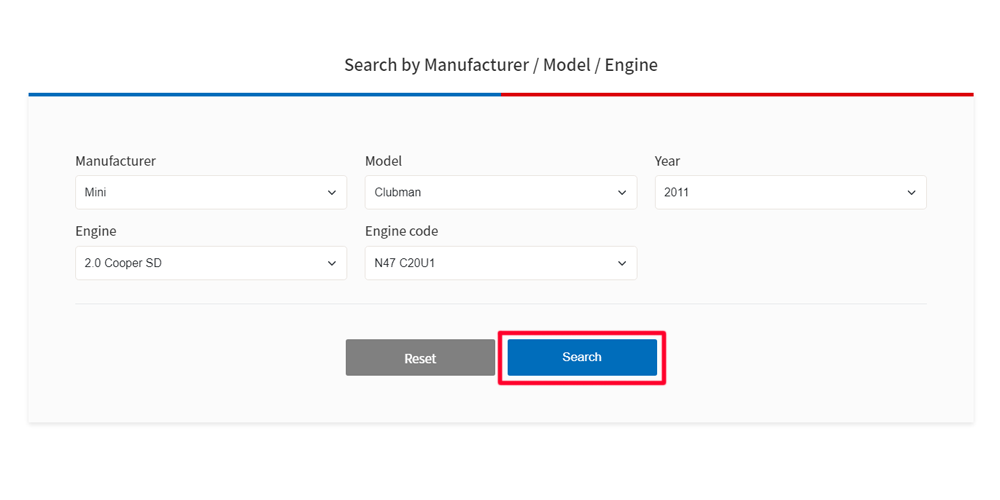The height and width of the screenshot is (500, 1000).
Task: Open the Manufacturer dropdown showing Mini
Action: coord(211,192)
